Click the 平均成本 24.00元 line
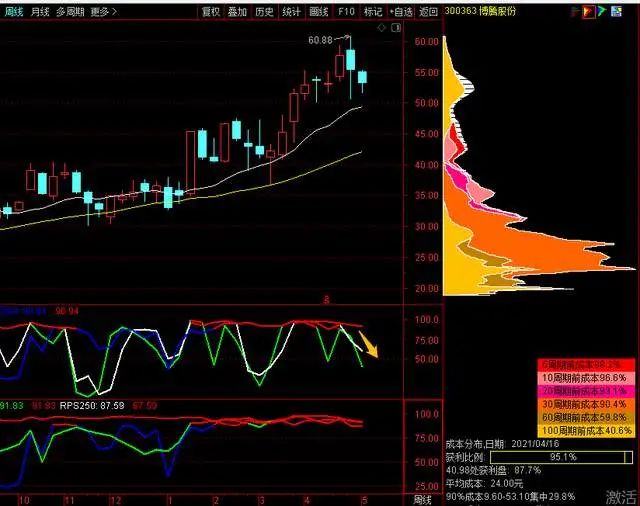640x506 pixels. pyautogui.click(x=484, y=484)
